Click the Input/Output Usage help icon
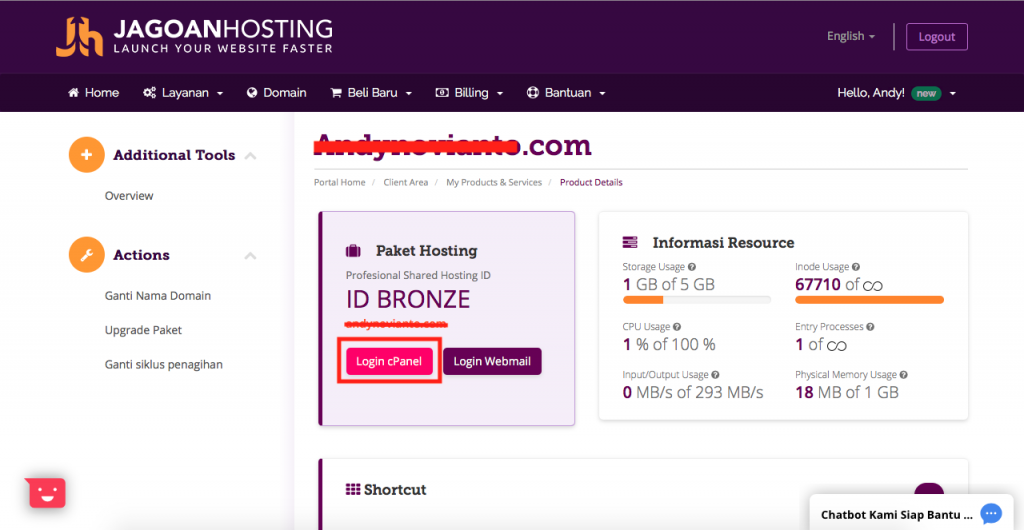The height and width of the screenshot is (530, 1024). (x=715, y=375)
